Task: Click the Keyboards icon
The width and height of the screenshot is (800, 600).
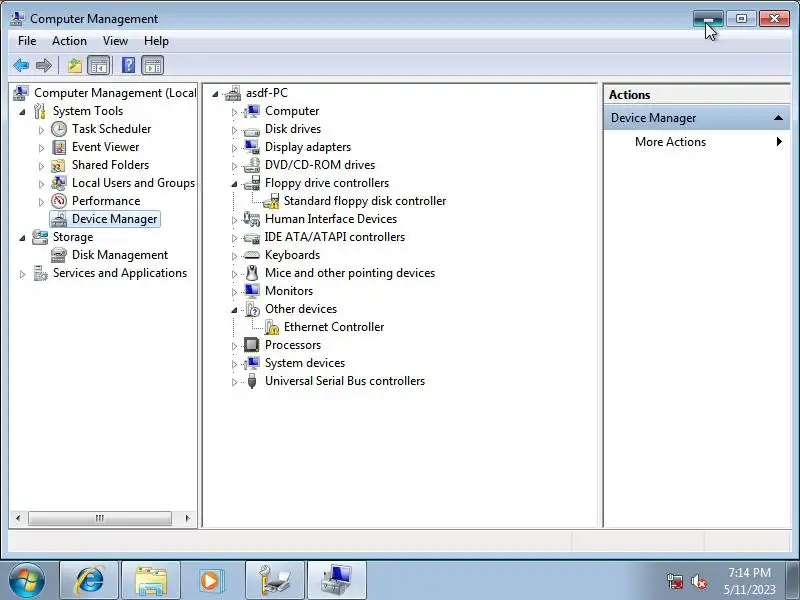Action: pos(252,255)
